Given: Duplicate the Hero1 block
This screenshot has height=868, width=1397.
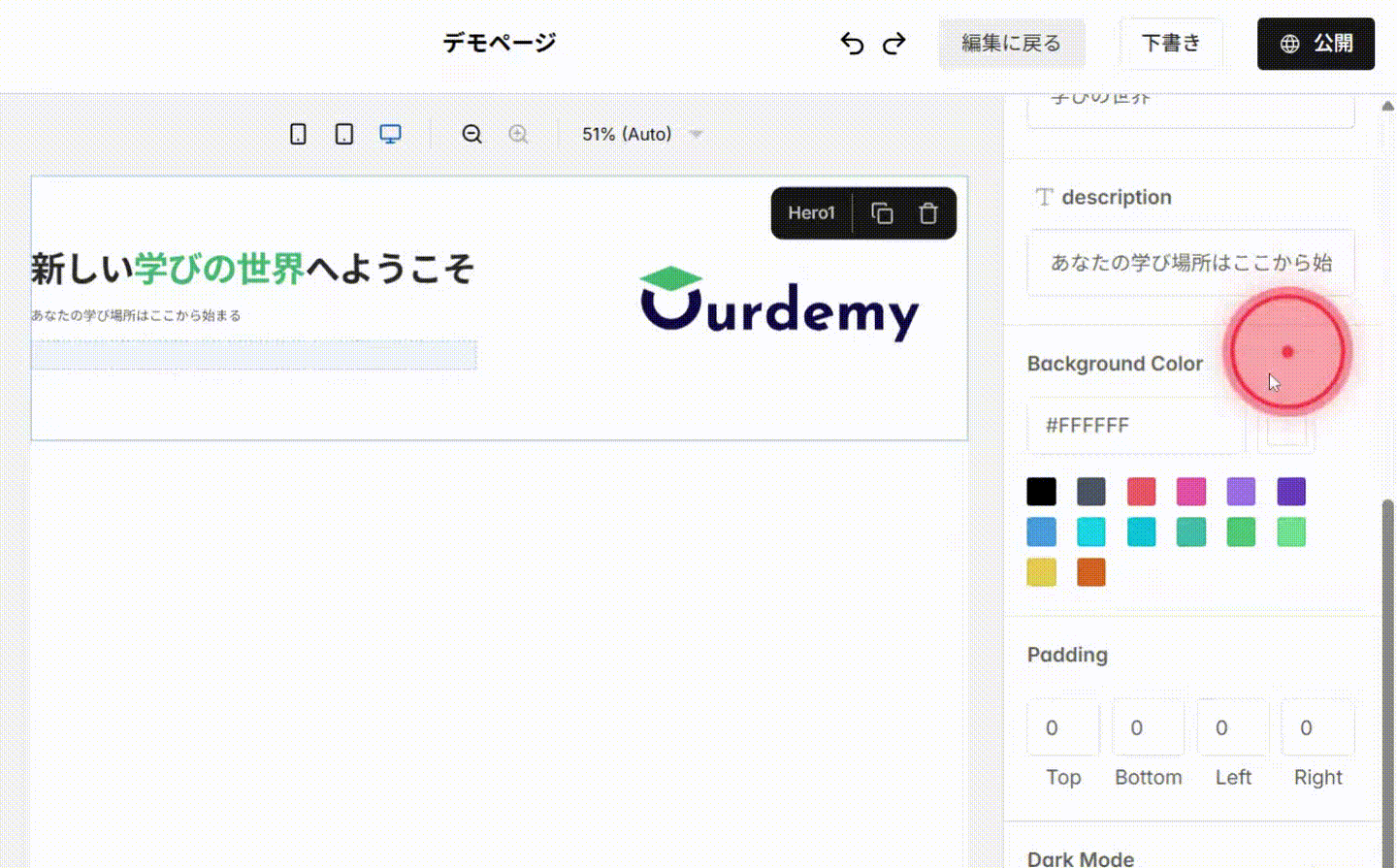Looking at the screenshot, I should click(x=882, y=212).
